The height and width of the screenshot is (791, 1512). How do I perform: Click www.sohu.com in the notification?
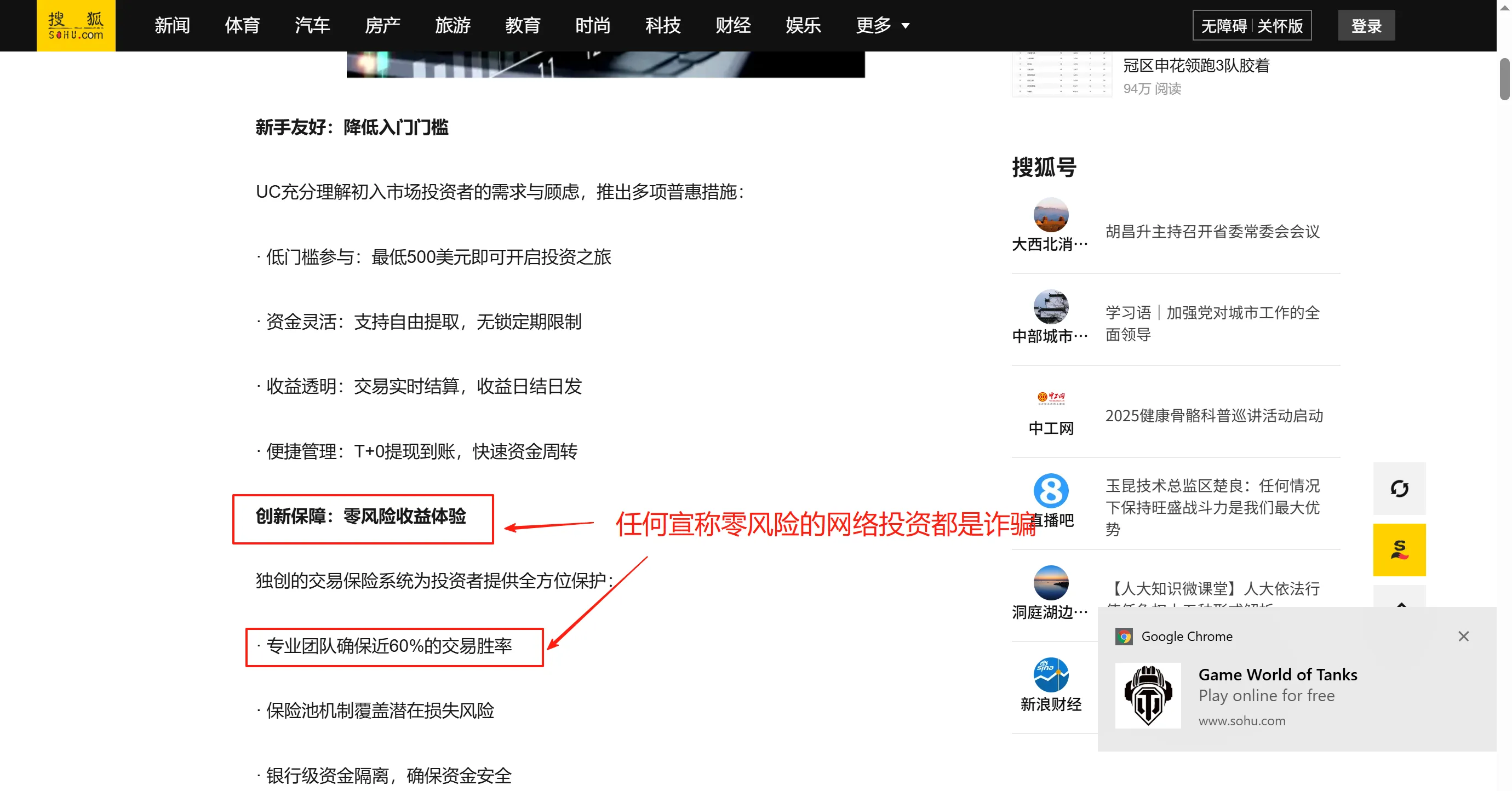1241,720
